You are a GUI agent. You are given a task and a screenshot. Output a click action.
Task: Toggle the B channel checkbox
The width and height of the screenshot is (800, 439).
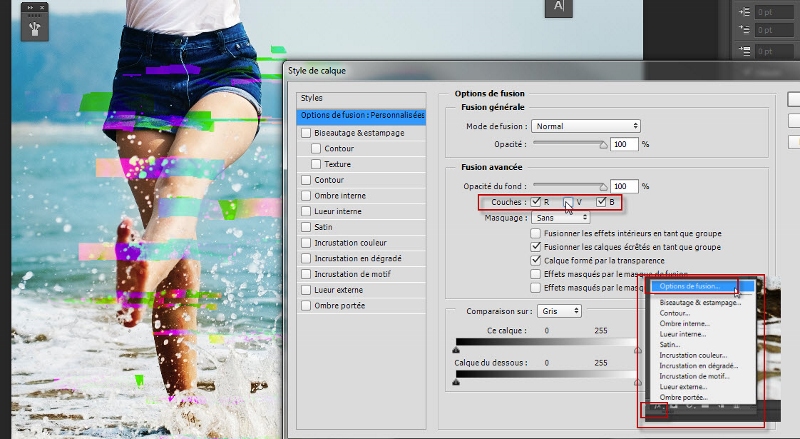[x=601, y=202]
